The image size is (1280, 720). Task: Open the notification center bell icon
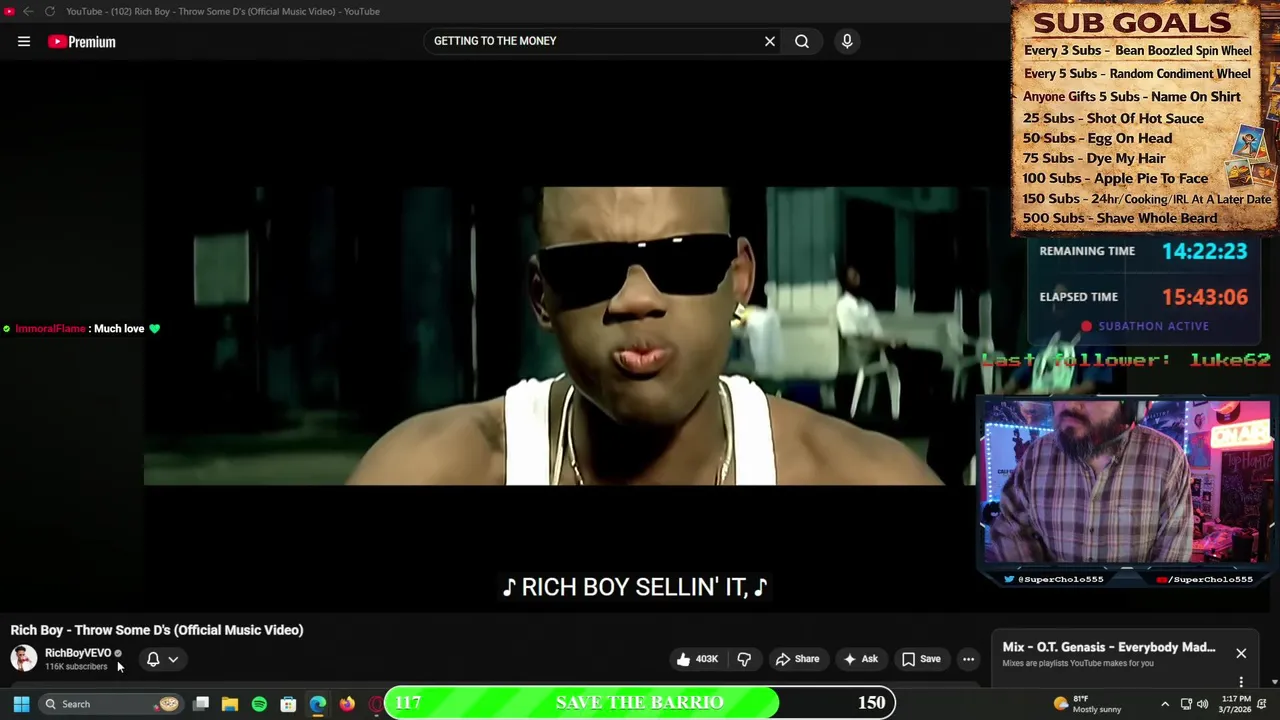pos(1262,704)
